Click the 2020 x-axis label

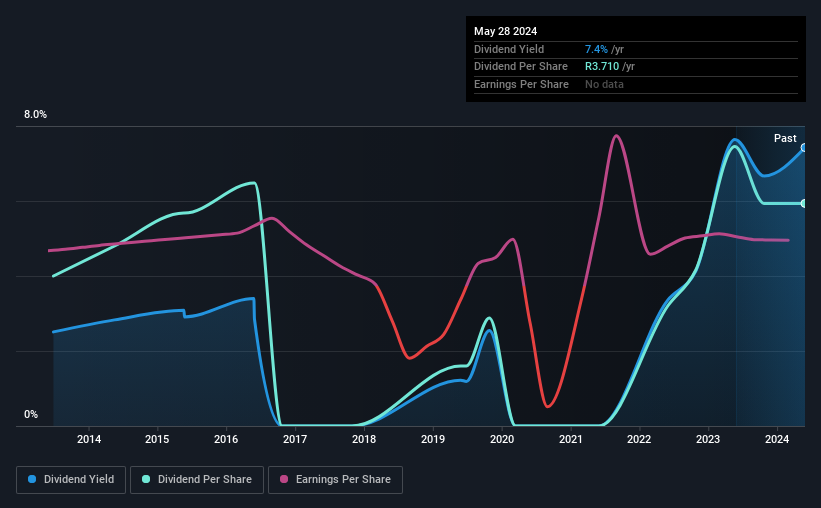[502, 439]
